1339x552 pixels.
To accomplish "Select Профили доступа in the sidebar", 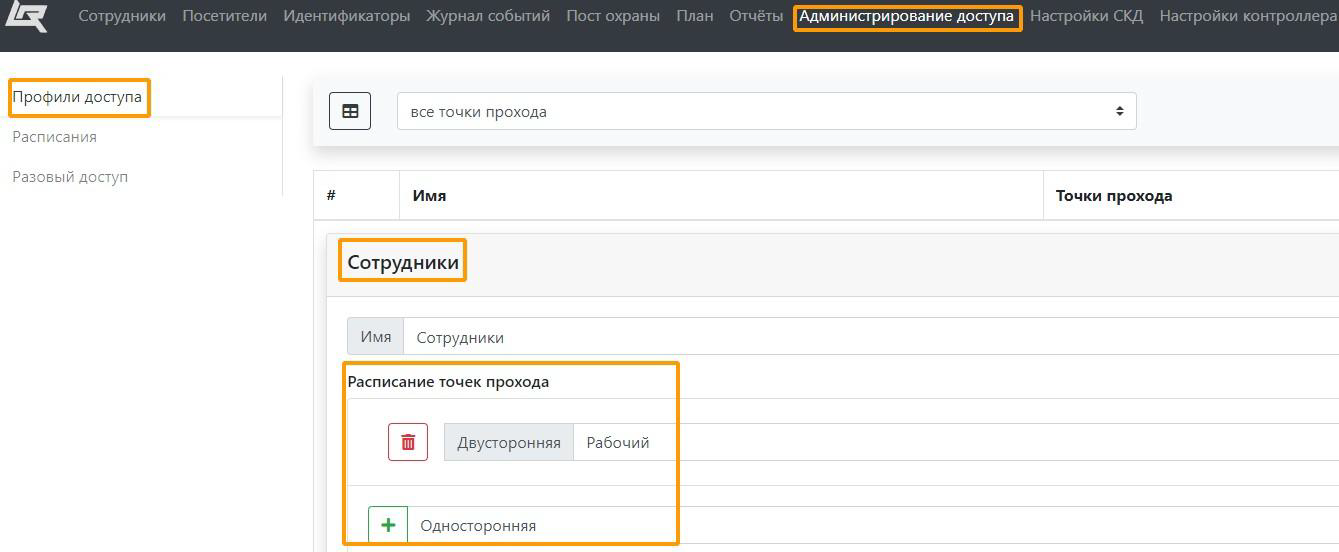I will point(77,97).
